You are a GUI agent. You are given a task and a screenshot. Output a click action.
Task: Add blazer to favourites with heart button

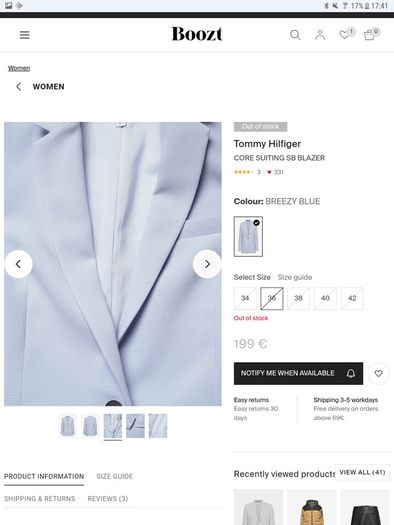coord(378,373)
